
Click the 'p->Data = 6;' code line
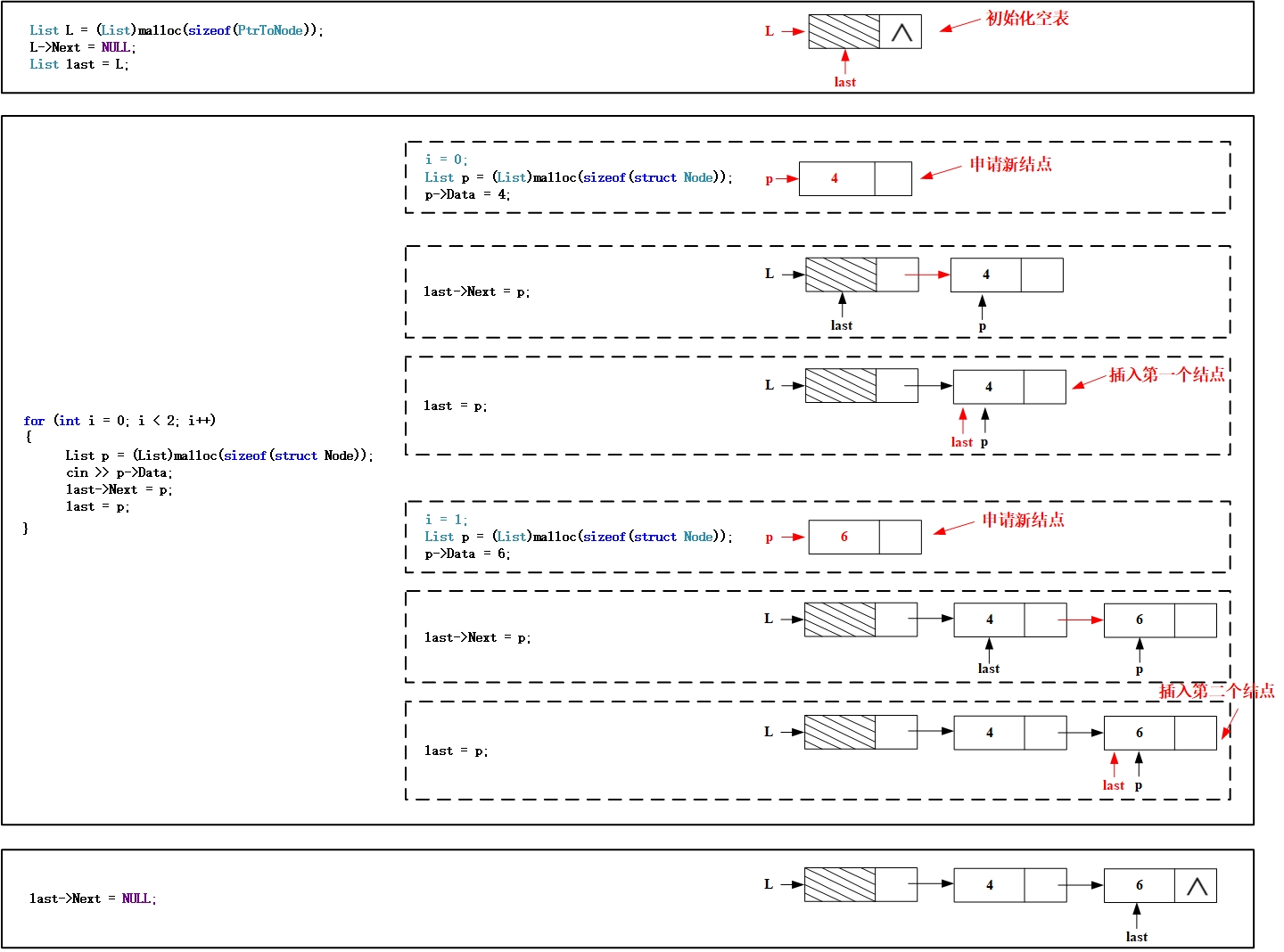click(467, 554)
